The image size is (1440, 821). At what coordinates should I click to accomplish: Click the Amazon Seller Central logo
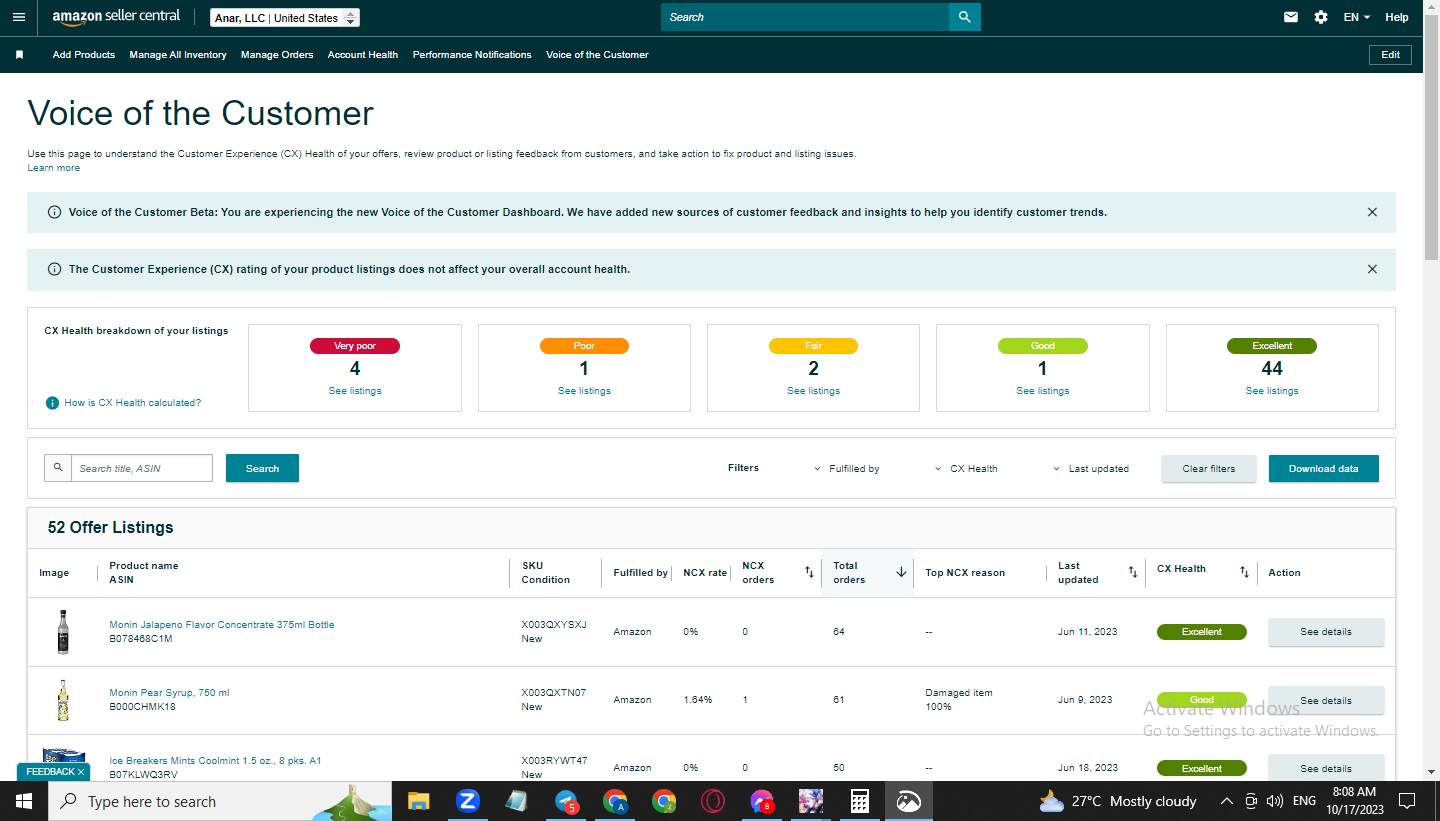pyautogui.click(x=116, y=17)
